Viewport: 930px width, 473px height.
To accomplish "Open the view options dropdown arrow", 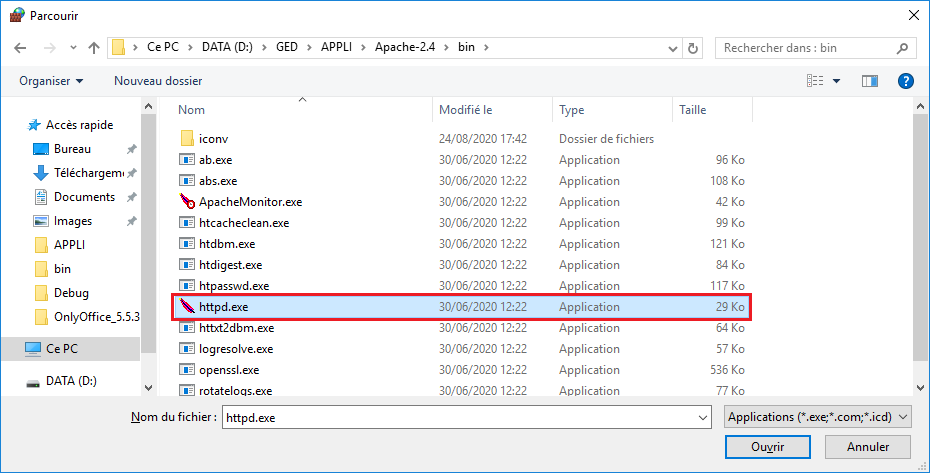I will pyautogui.click(x=836, y=81).
